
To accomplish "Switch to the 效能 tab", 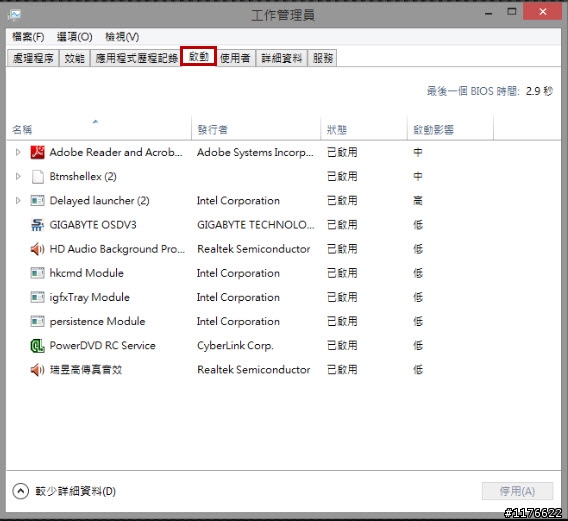I will (x=75, y=58).
